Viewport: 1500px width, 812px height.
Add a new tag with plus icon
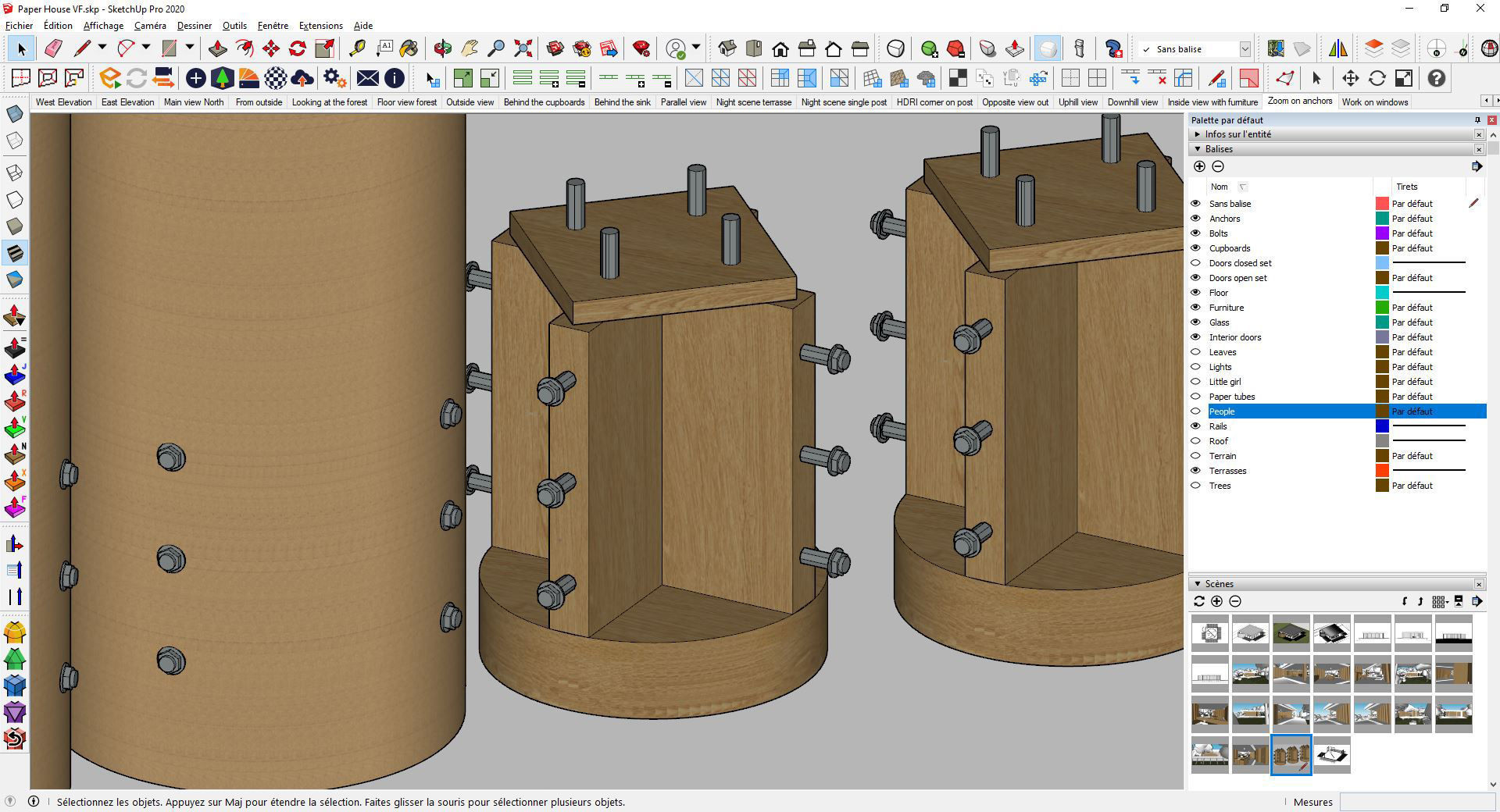[1199, 166]
